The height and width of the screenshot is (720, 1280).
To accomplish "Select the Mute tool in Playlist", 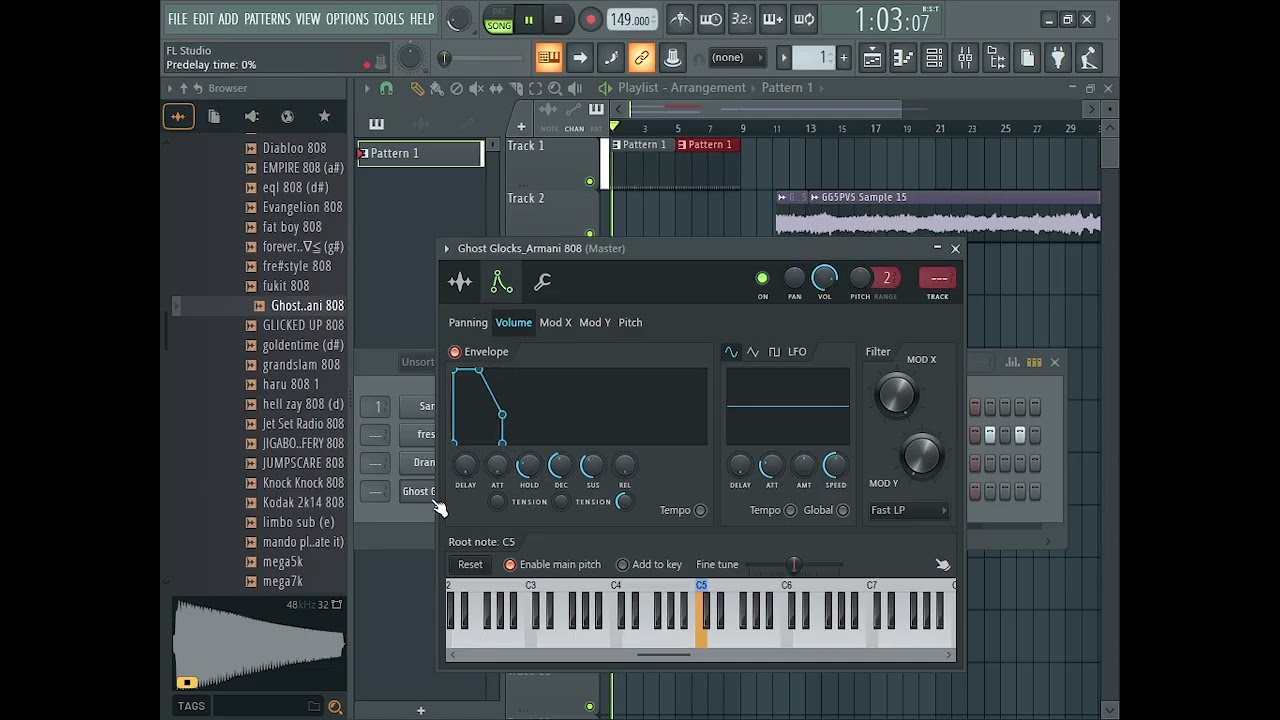I will click(x=476, y=88).
